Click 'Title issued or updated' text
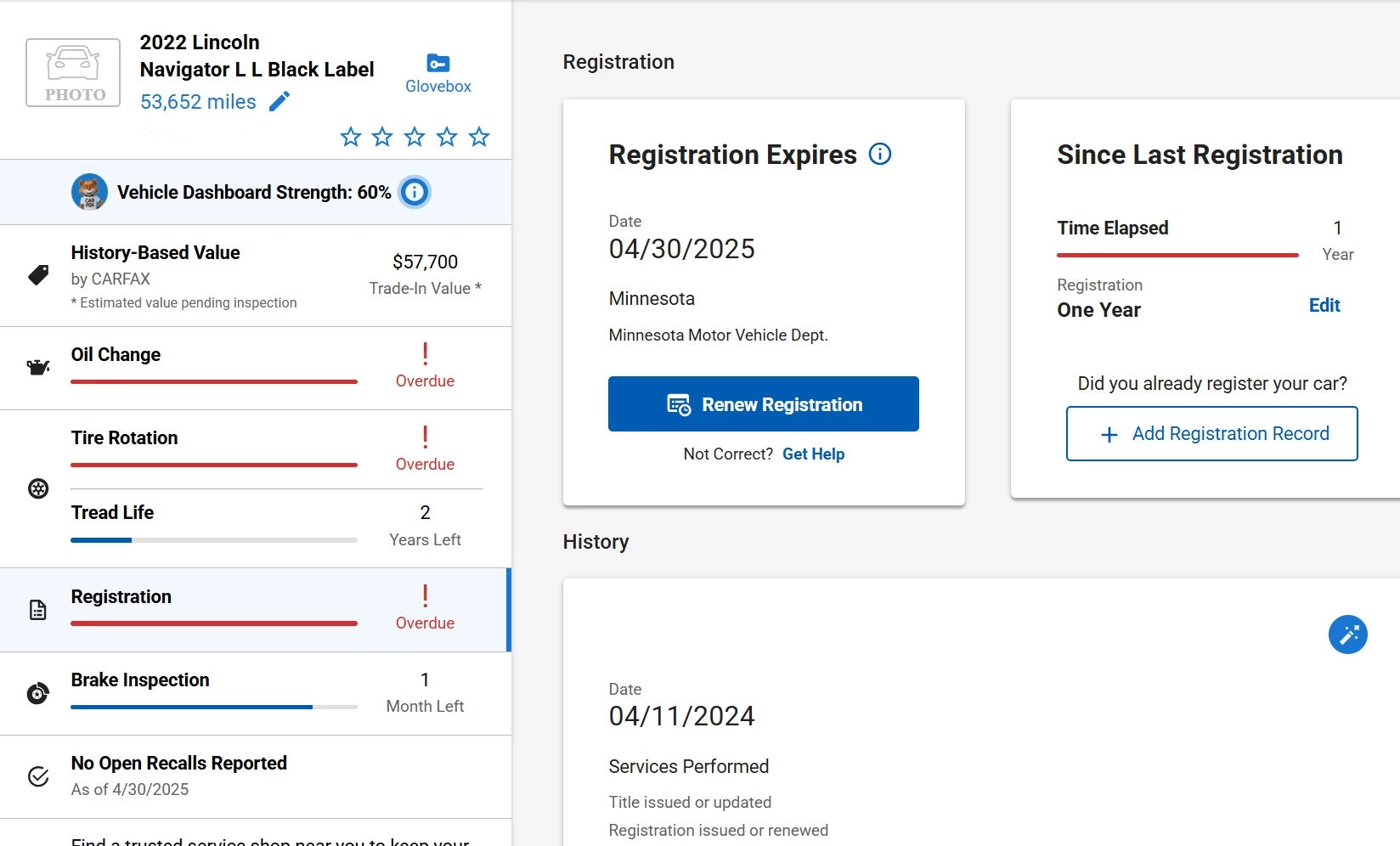The image size is (1400, 846). click(690, 803)
